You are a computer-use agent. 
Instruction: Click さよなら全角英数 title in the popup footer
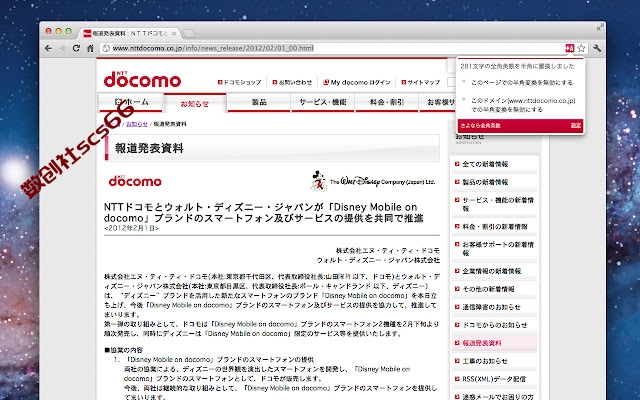point(480,126)
